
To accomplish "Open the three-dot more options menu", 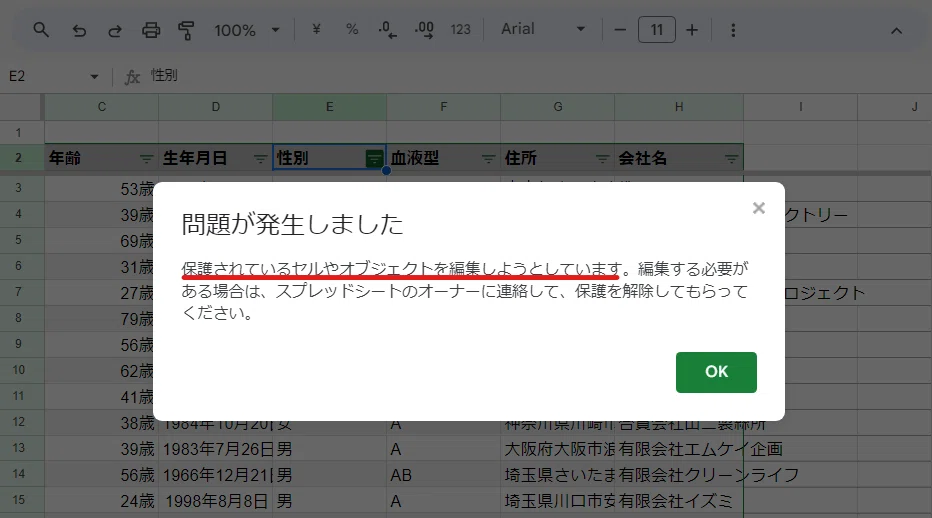I will pyautogui.click(x=733, y=30).
